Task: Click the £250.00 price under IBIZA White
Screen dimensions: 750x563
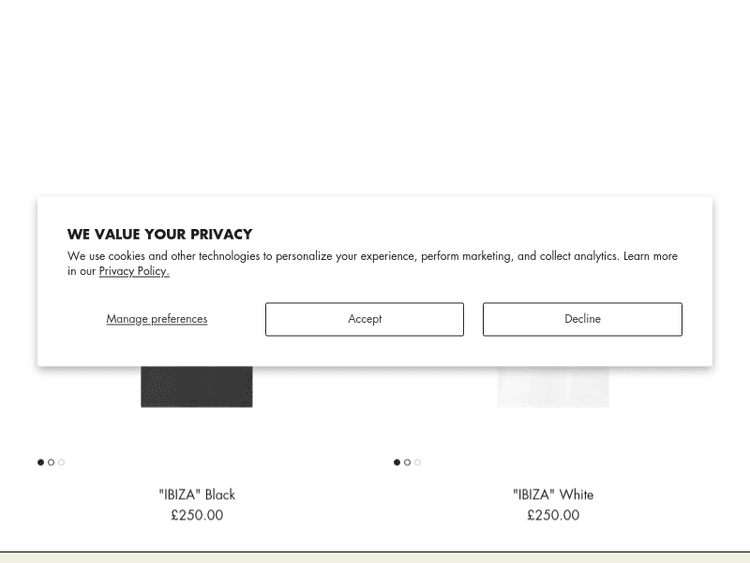Action: [x=553, y=515]
